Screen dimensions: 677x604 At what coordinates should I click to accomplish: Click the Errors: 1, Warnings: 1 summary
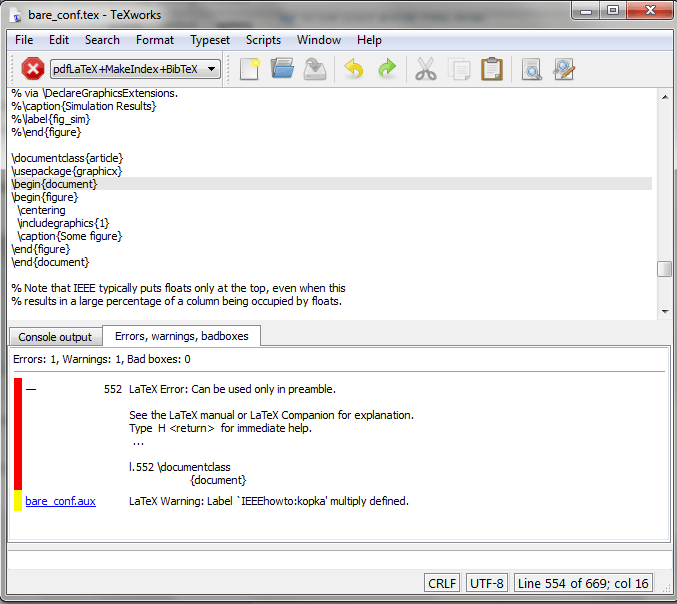click(101, 359)
